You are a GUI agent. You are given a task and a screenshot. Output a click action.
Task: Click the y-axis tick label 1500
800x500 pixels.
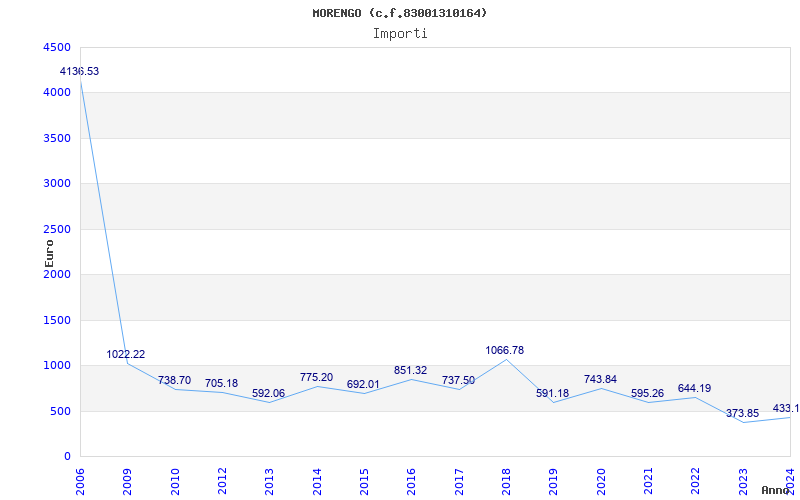pos(57,320)
